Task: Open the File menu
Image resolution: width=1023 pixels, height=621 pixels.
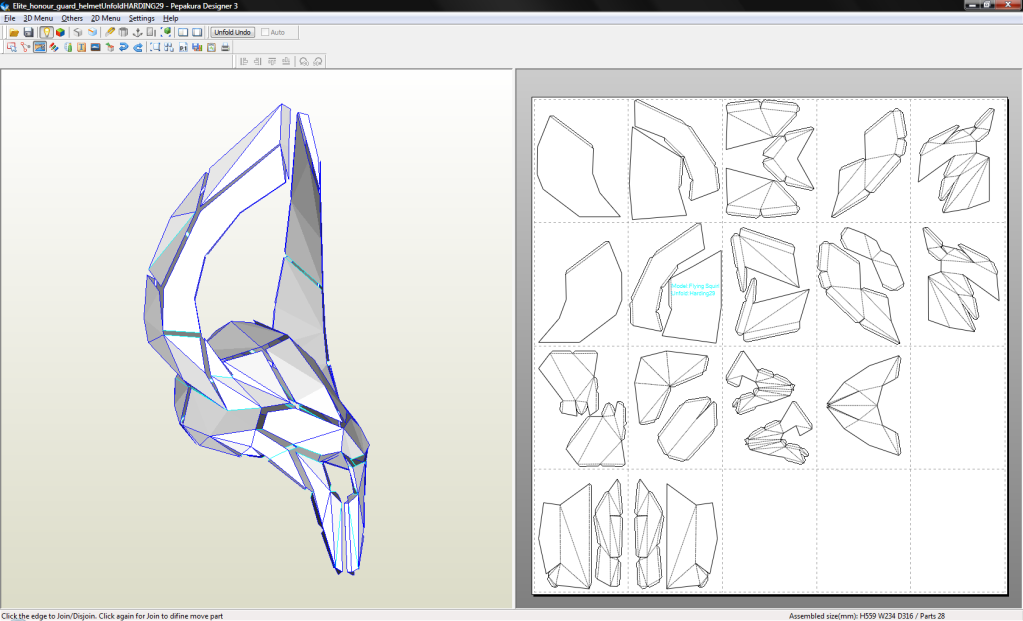Action: pos(10,18)
